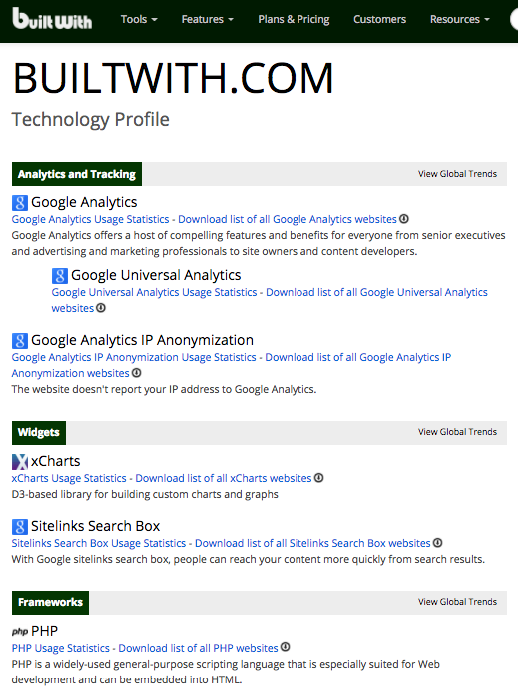The width and height of the screenshot is (518, 699).
Task: Click the xCharts logo icon
Action: [x=20, y=462]
